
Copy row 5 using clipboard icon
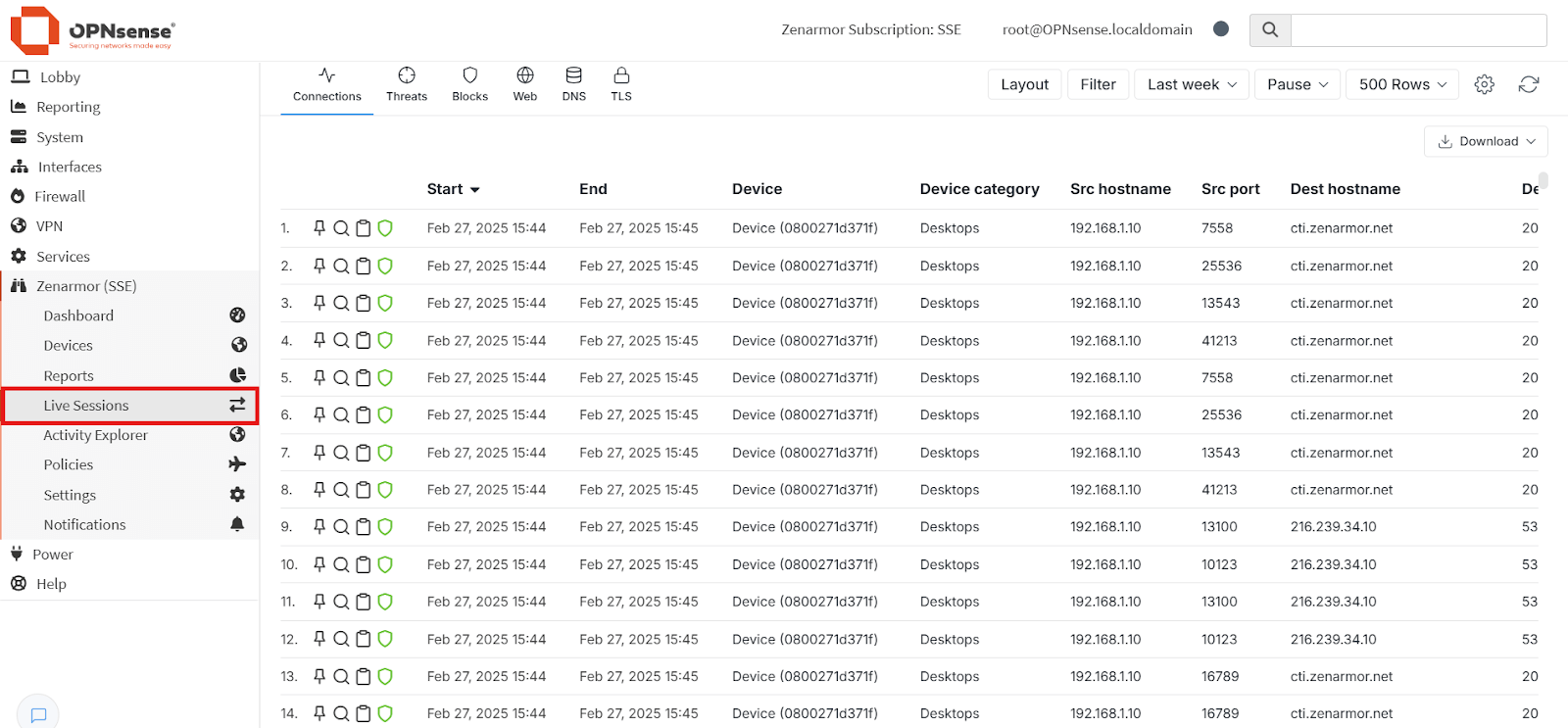tap(364, 378)
